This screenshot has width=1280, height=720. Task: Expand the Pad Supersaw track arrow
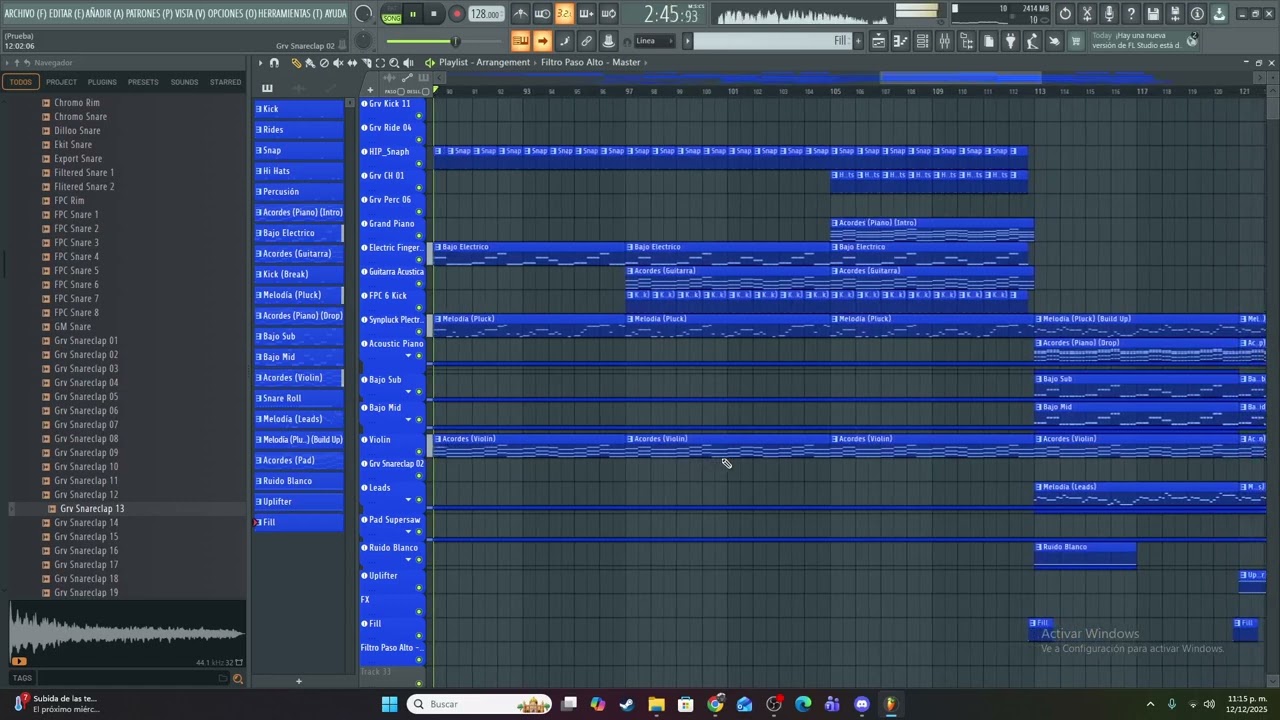click(x=408, y=532)
